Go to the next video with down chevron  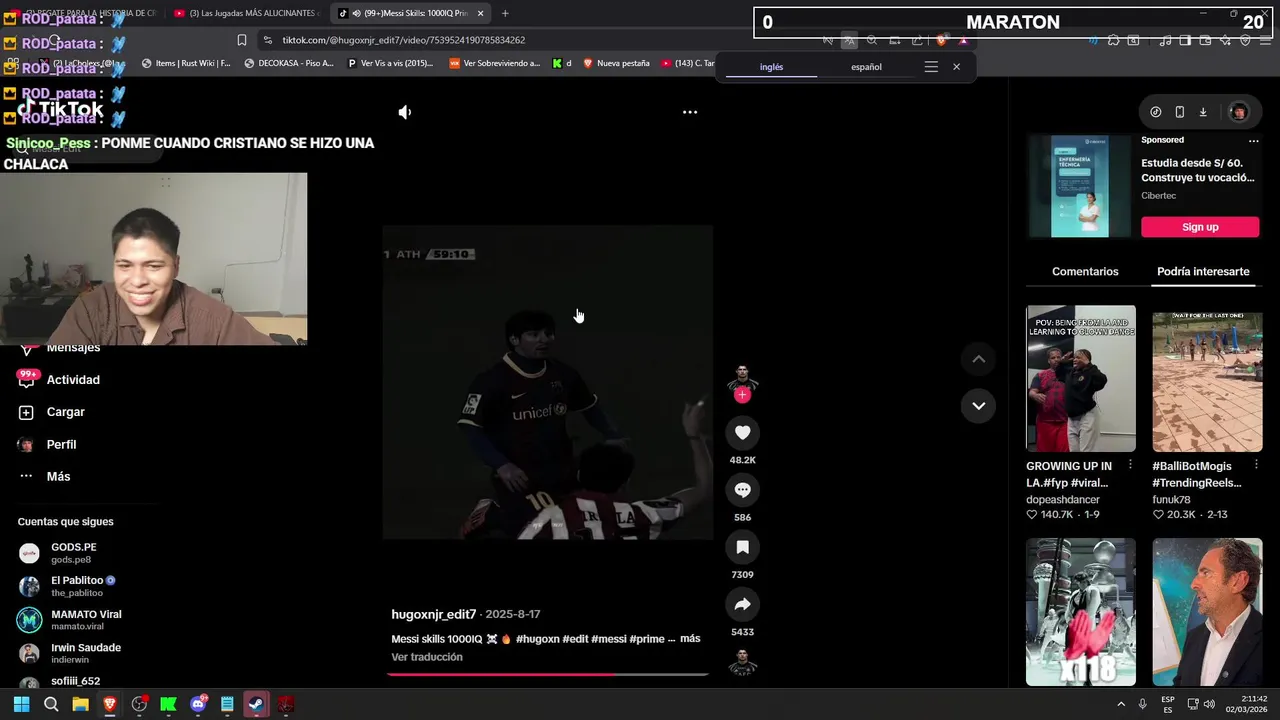point(978,406)
